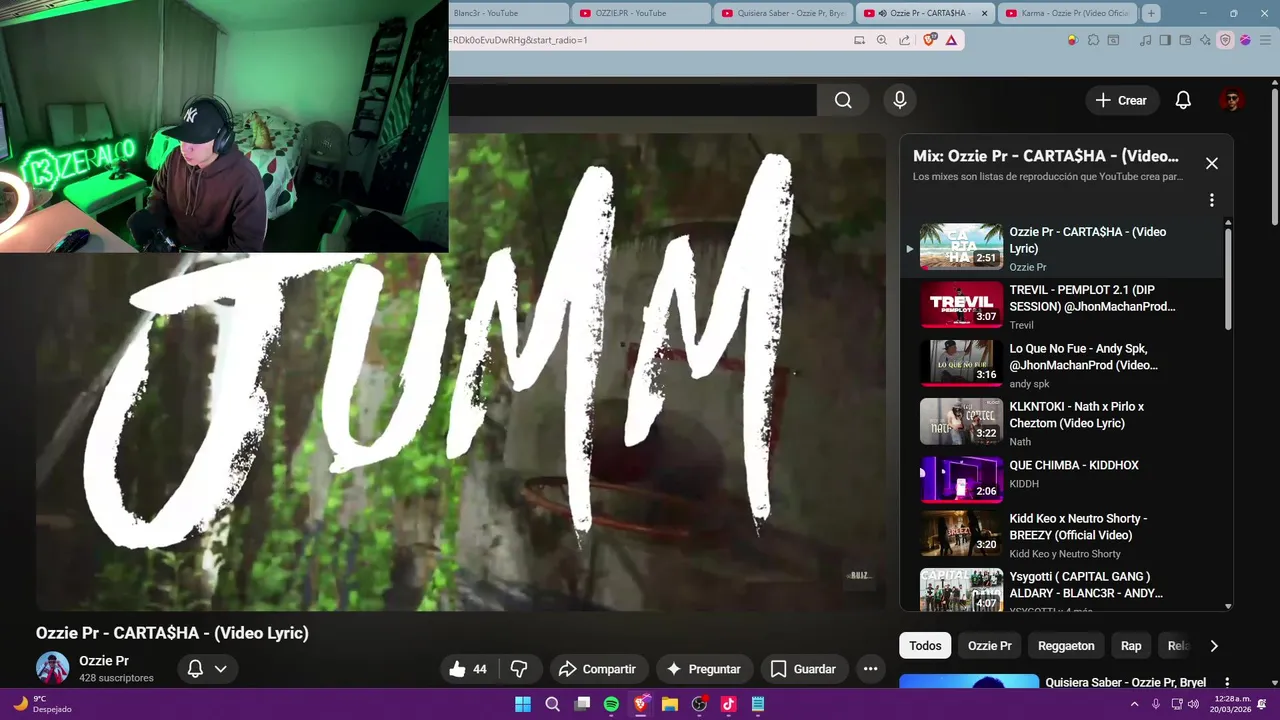Click the mix playlist scrollbar
1280x720 pixels.
point(1228,278)
